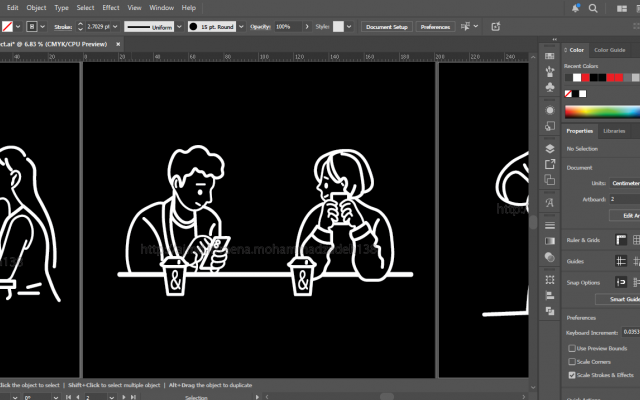640x400 pixels.
Task: Open the Layers panel icon
Action: click(550, 149)
